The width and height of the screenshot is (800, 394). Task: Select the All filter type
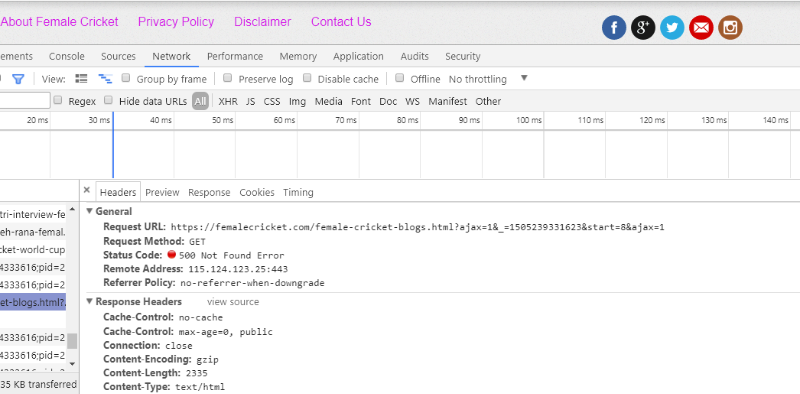pos(201,101)
